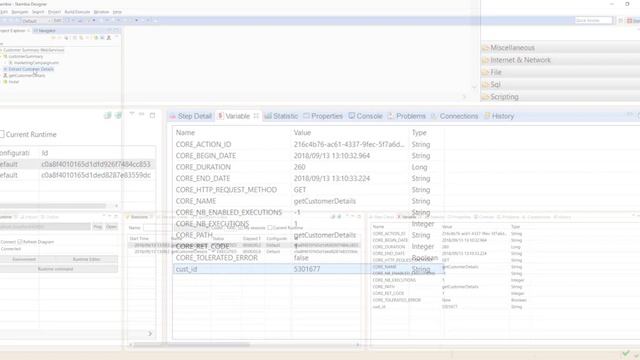This screenshot has width=640, height=360.
Task: Click the GET value cell
Action: (300, 190)
